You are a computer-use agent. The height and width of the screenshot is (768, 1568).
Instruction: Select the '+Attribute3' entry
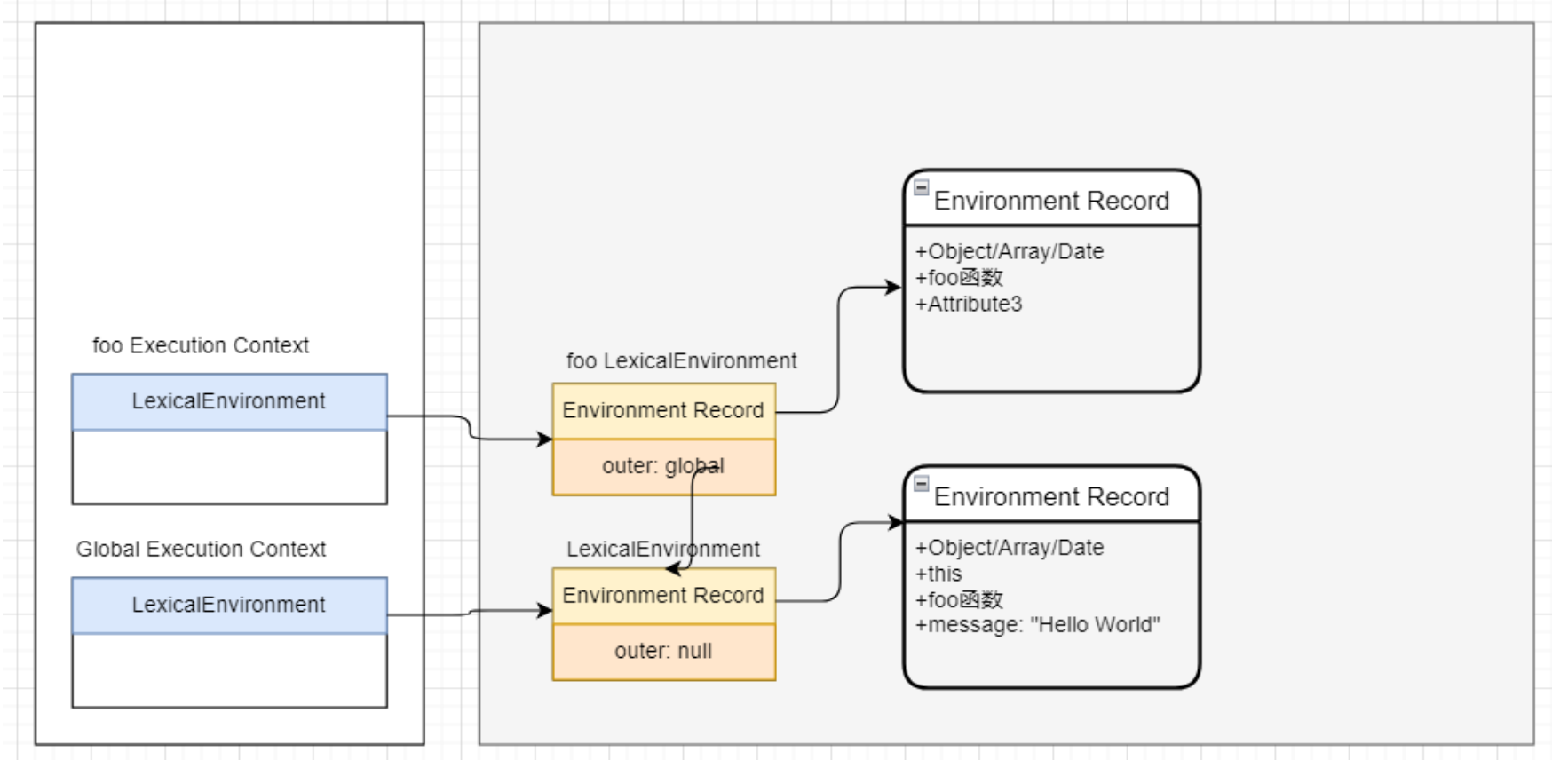tap(969, 304)
